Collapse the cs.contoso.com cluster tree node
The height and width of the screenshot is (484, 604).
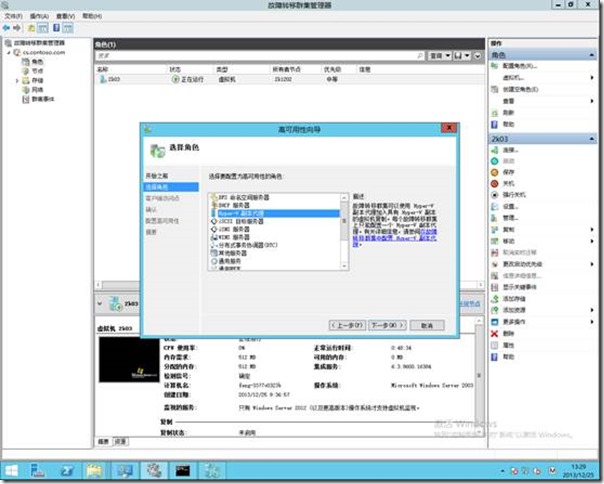click(x=8, y=52)
